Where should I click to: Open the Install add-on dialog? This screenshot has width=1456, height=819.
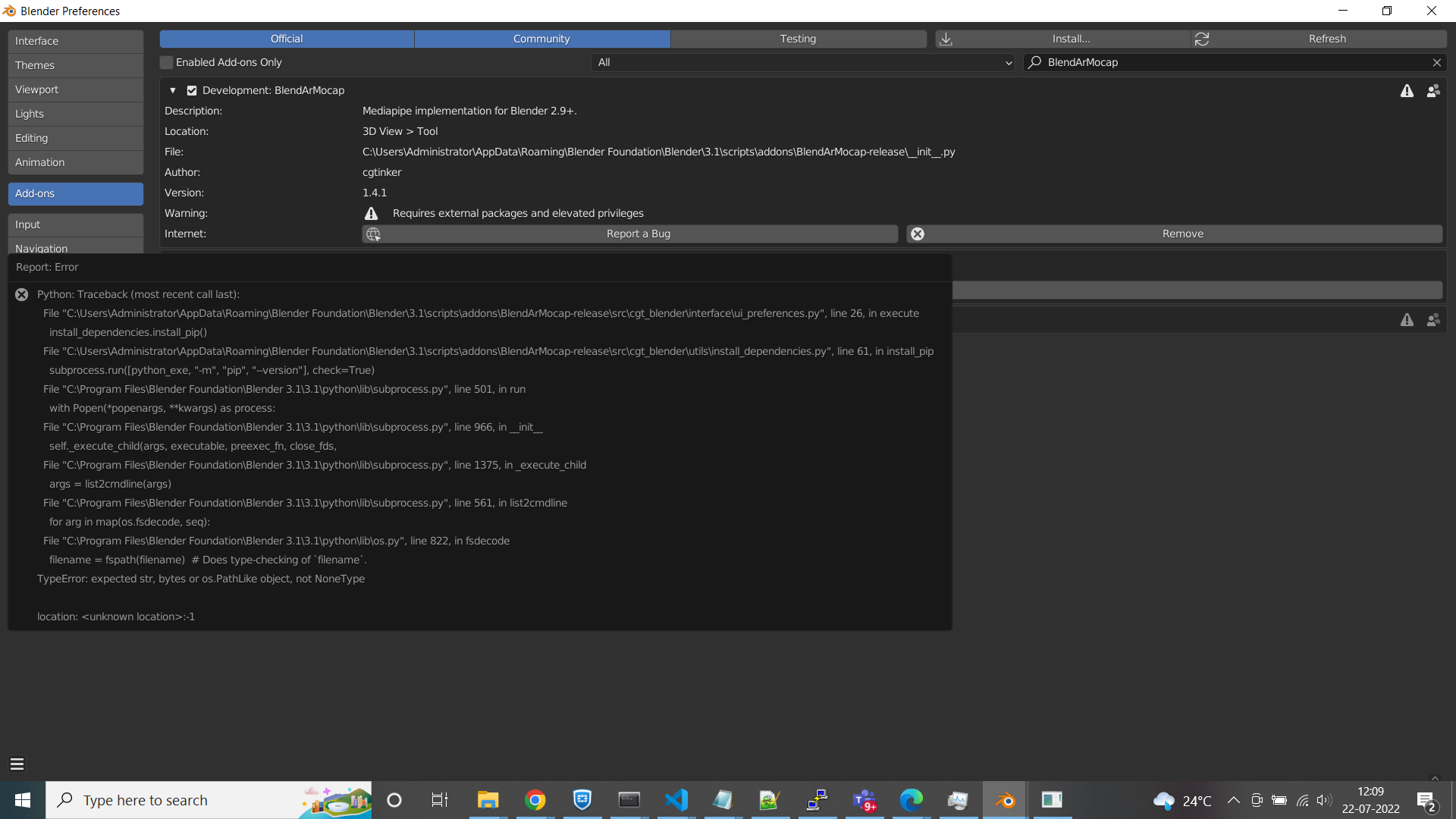pyautogui.click(x=1071, y=39)
